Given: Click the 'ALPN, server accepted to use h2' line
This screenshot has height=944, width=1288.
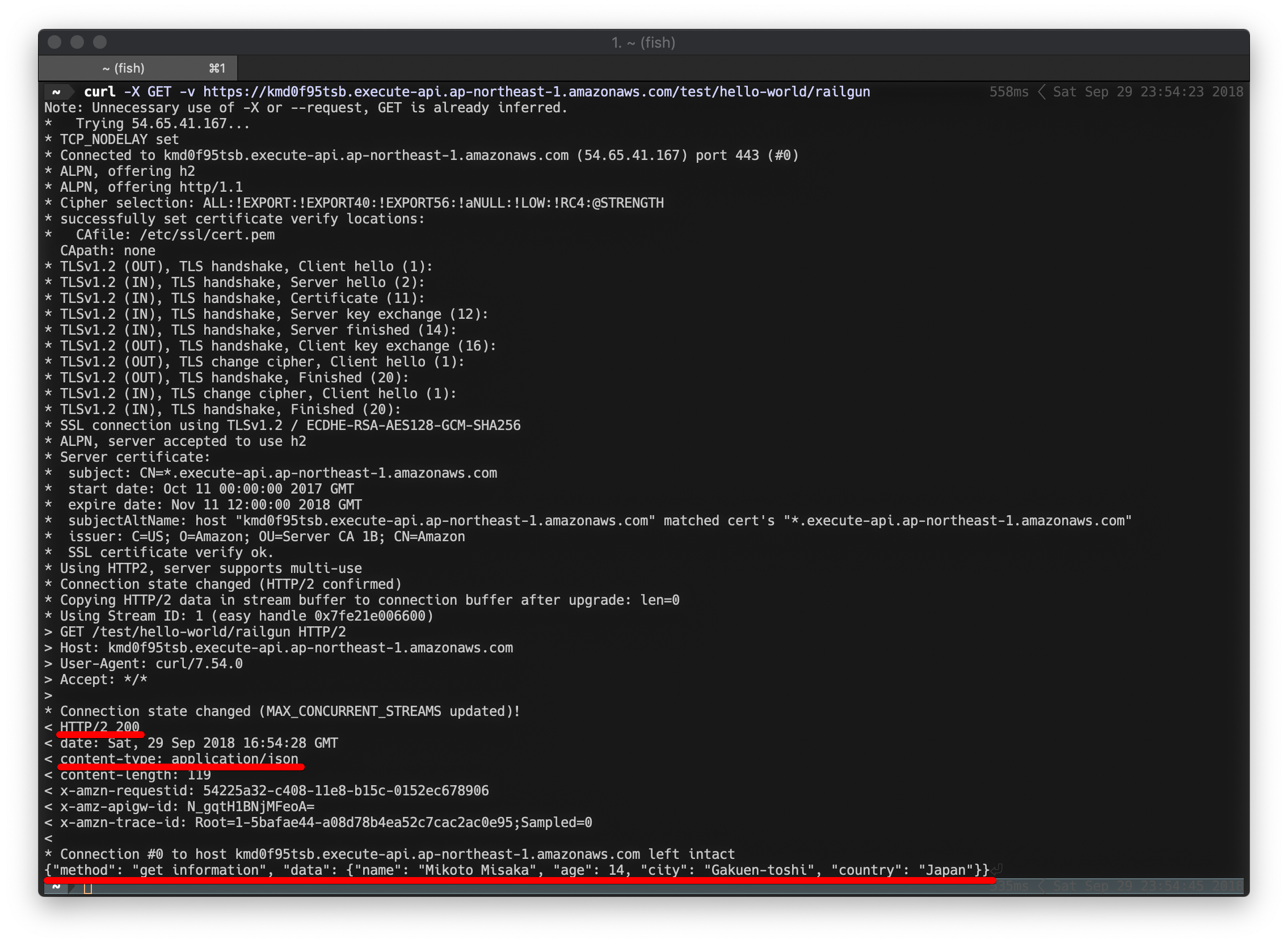Looking at the screenshot, I should (x=175, y=442).
